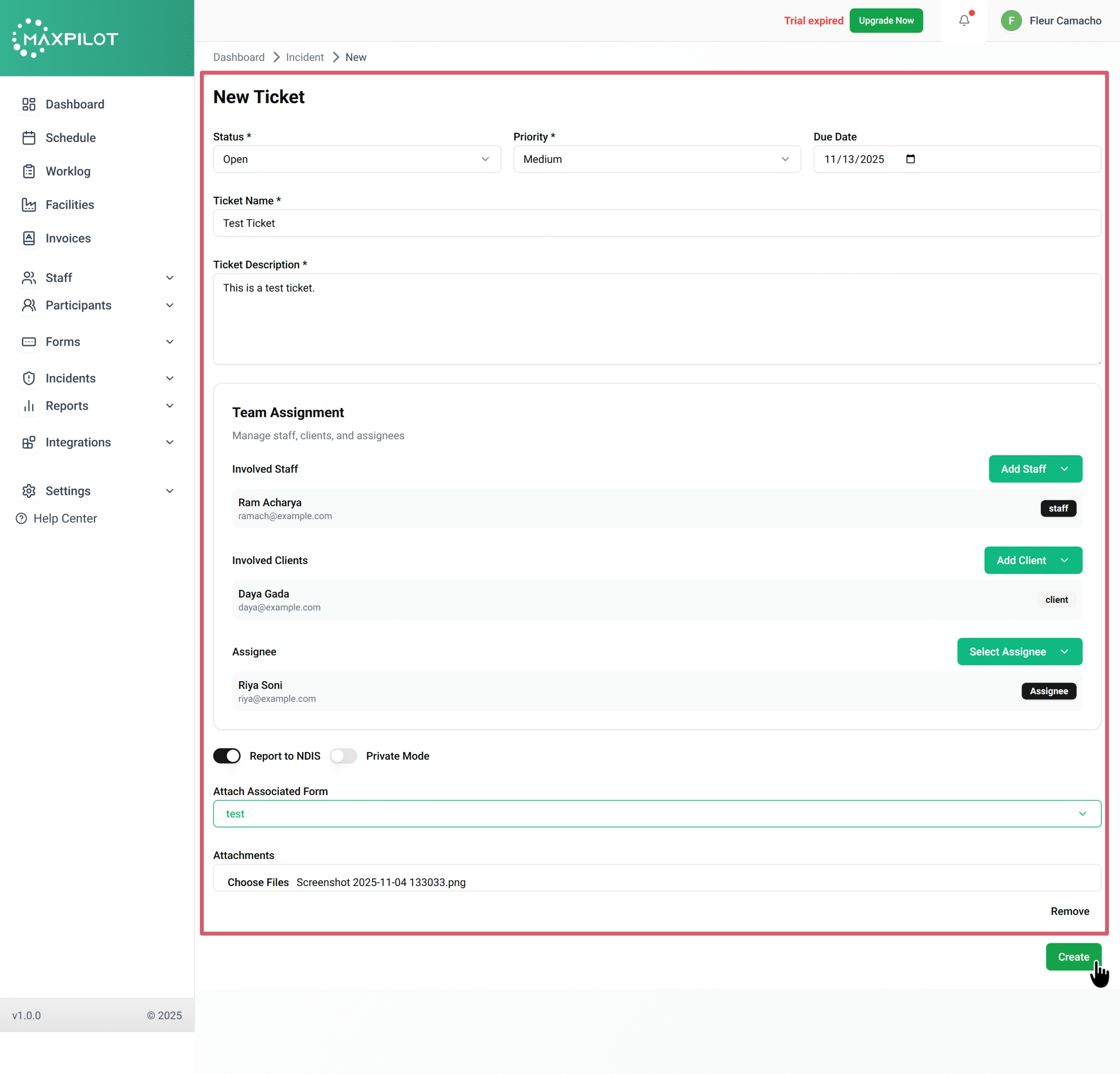Click the Invoices icon in sidebar
The image size is (1120, 1074).
(28, 238)
